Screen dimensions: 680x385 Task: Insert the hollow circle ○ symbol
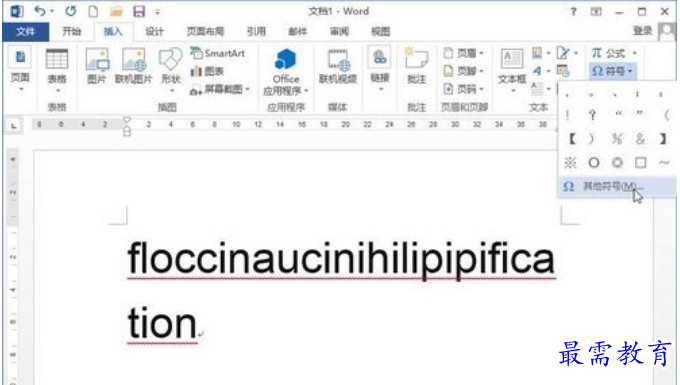click(594, 163)
